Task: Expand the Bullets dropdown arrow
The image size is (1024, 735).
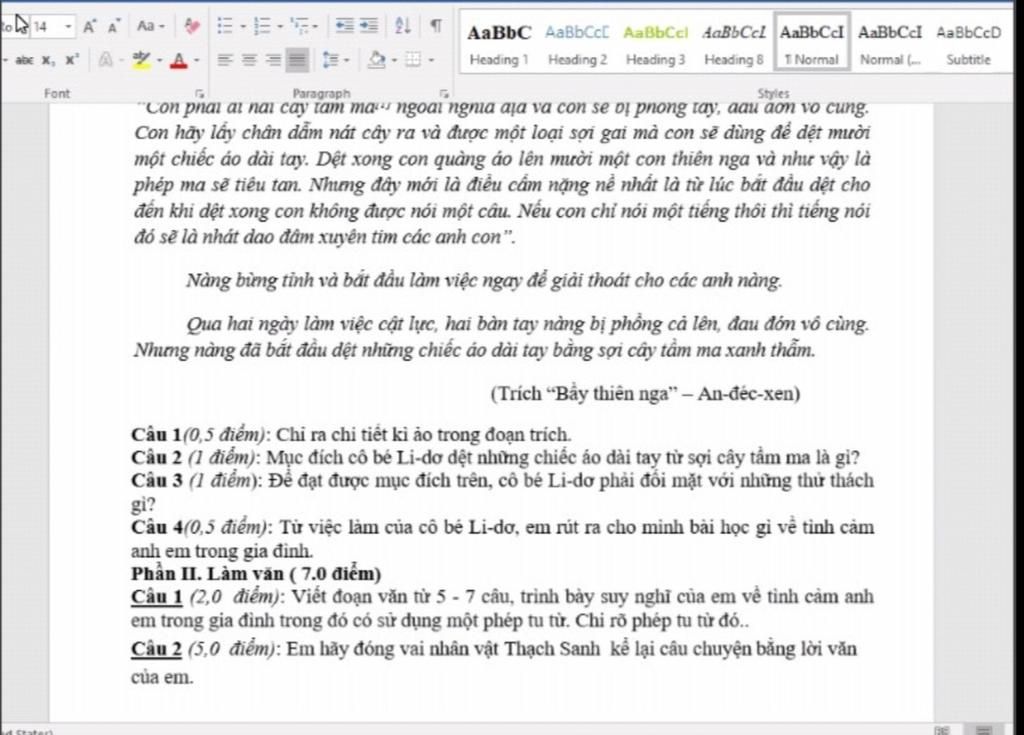Action: coord(242,27)
